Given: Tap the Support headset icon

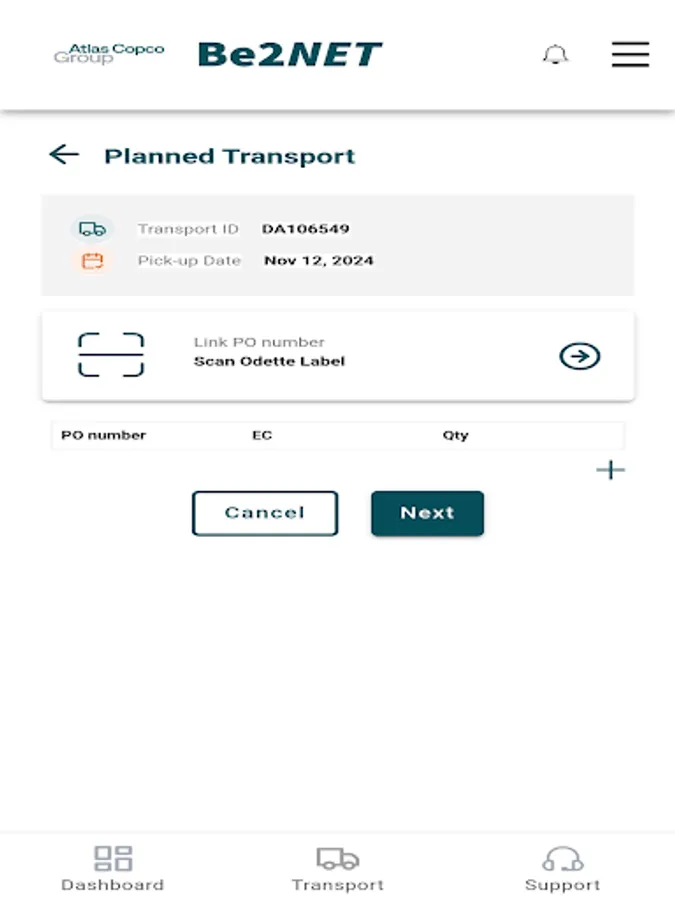Looking at the screenshot, I should click(x=562, y=857).
